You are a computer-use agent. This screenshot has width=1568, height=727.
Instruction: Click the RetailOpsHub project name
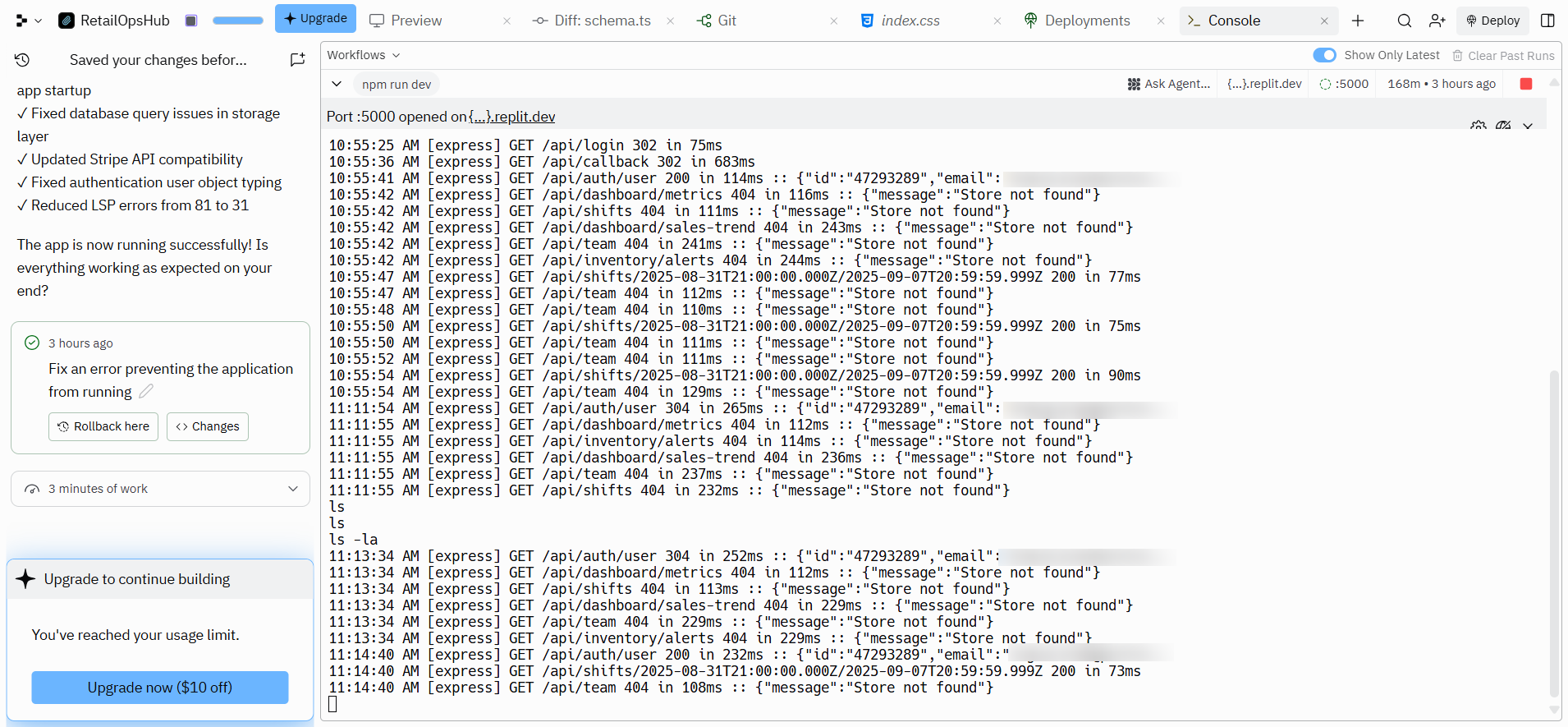[125, 21]
